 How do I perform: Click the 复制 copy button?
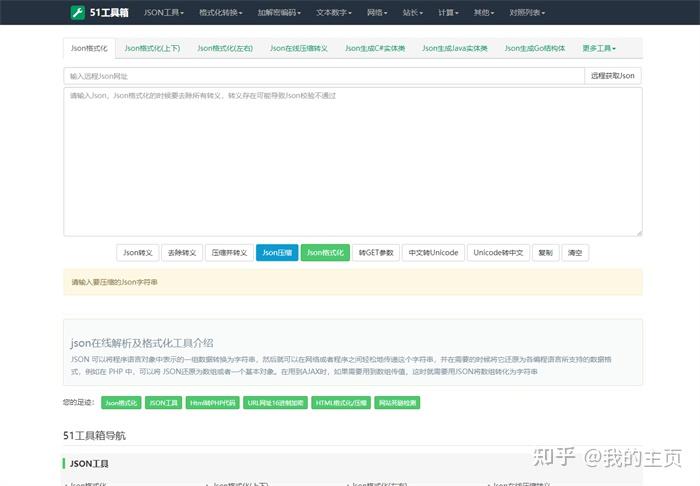[x=546, y=253]
